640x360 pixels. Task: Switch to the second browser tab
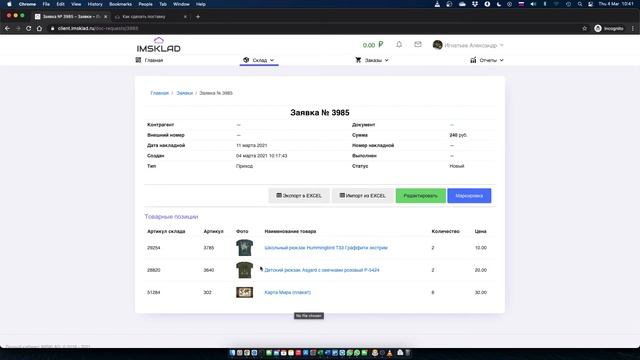(151, 17)
